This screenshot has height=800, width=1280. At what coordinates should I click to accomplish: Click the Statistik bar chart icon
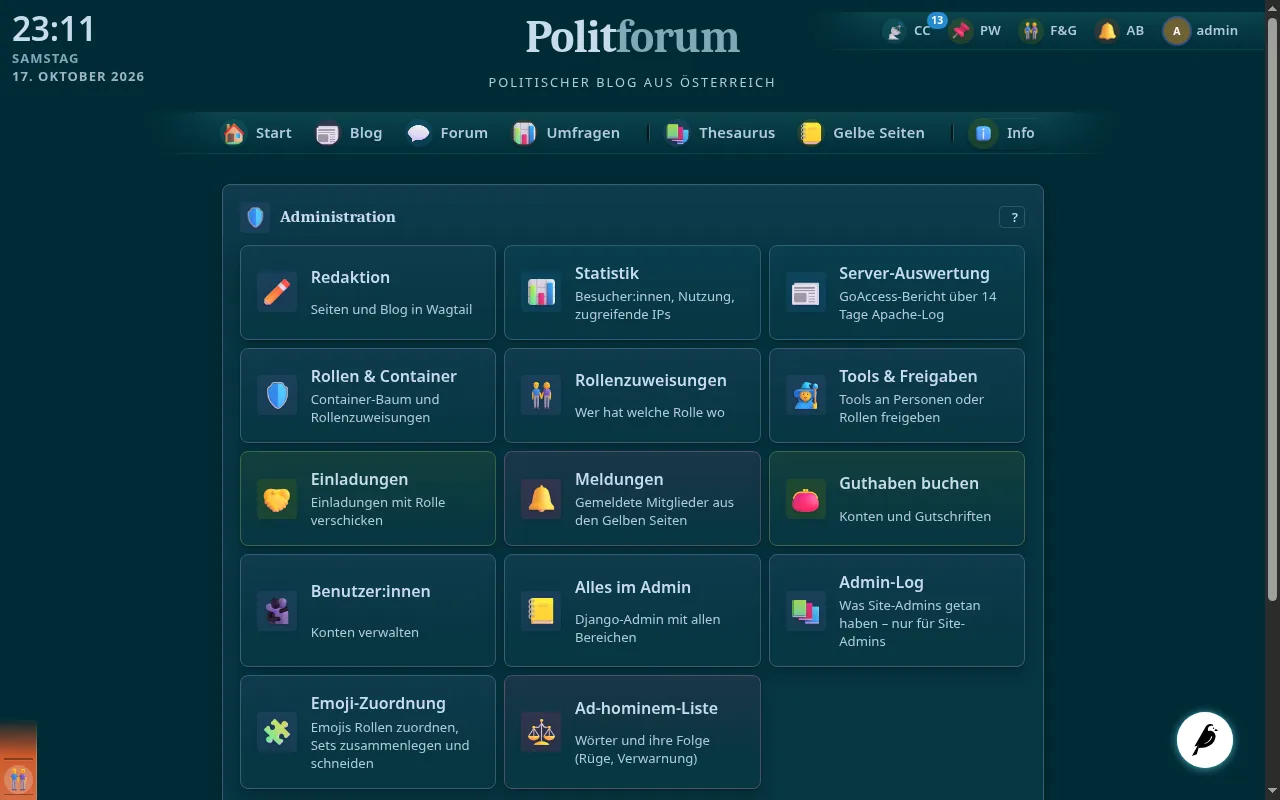click(541, 292)
